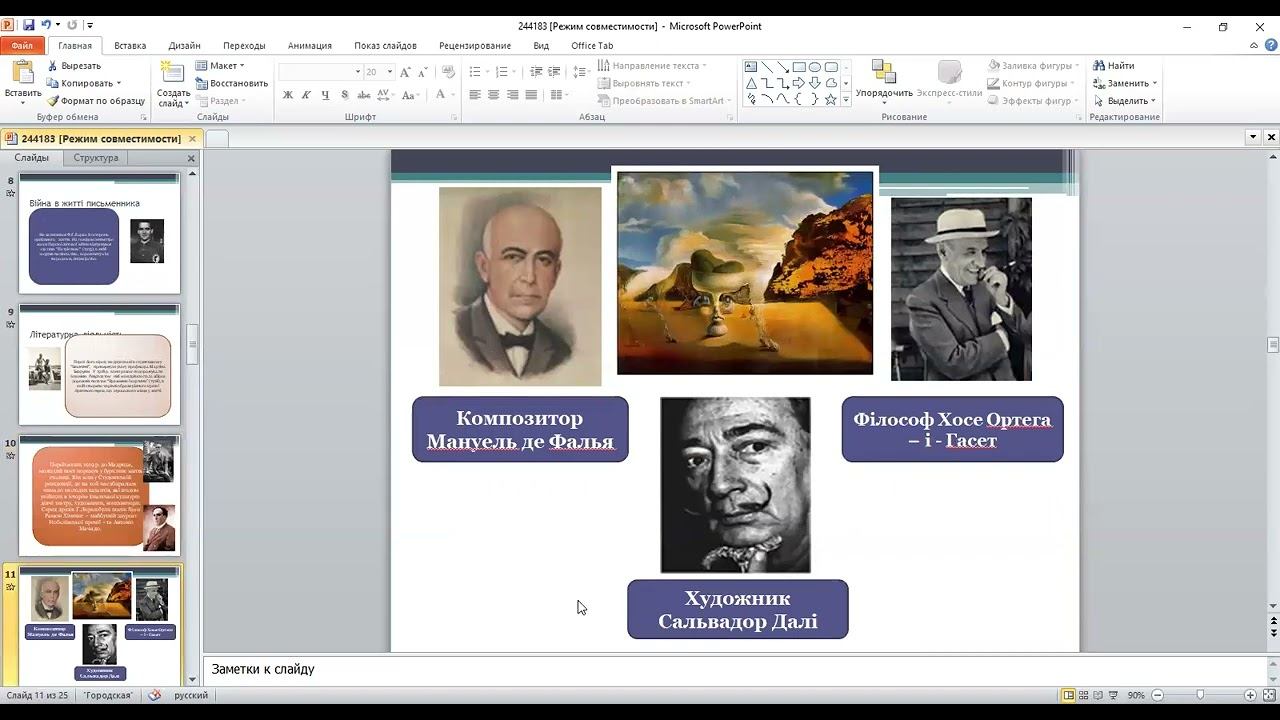Justify text in paragraph group

(x=531, y=95)
